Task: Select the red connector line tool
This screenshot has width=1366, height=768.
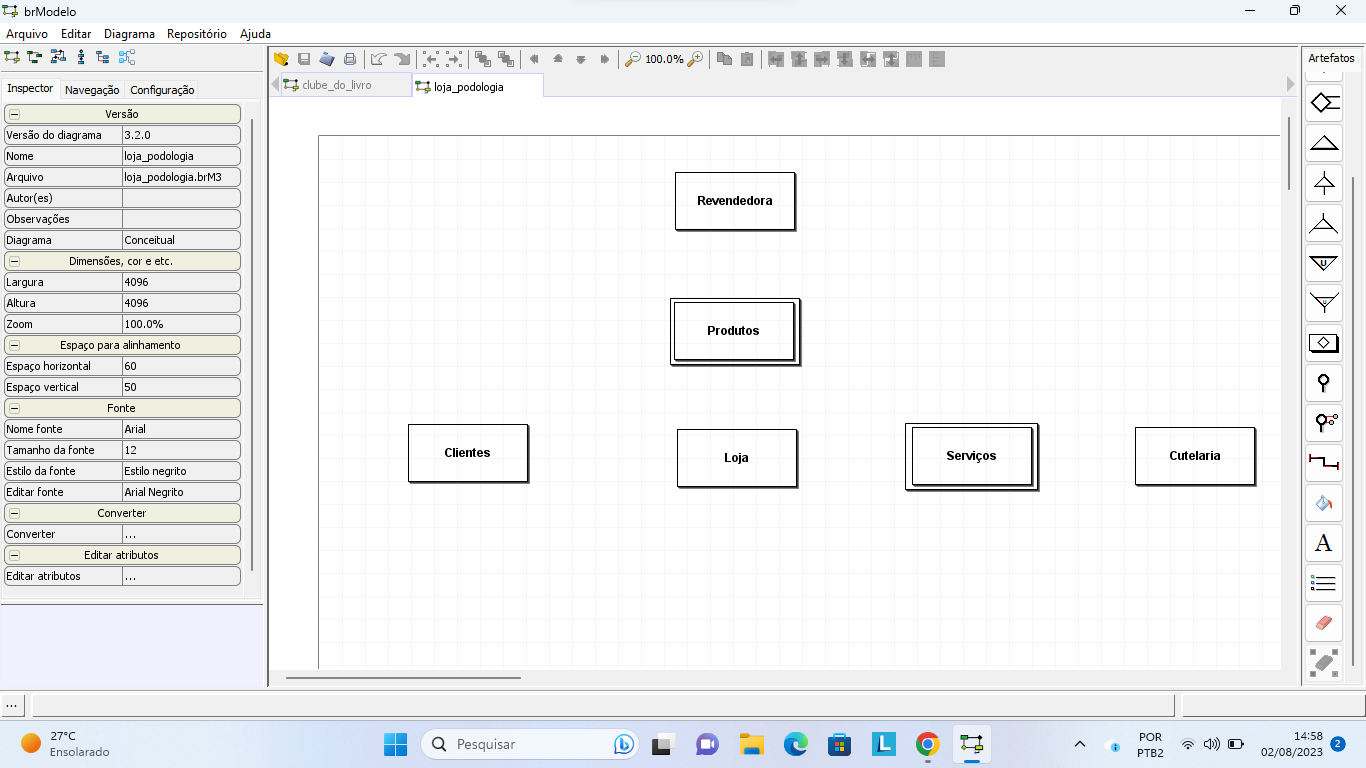Action: pos(1324,463)
